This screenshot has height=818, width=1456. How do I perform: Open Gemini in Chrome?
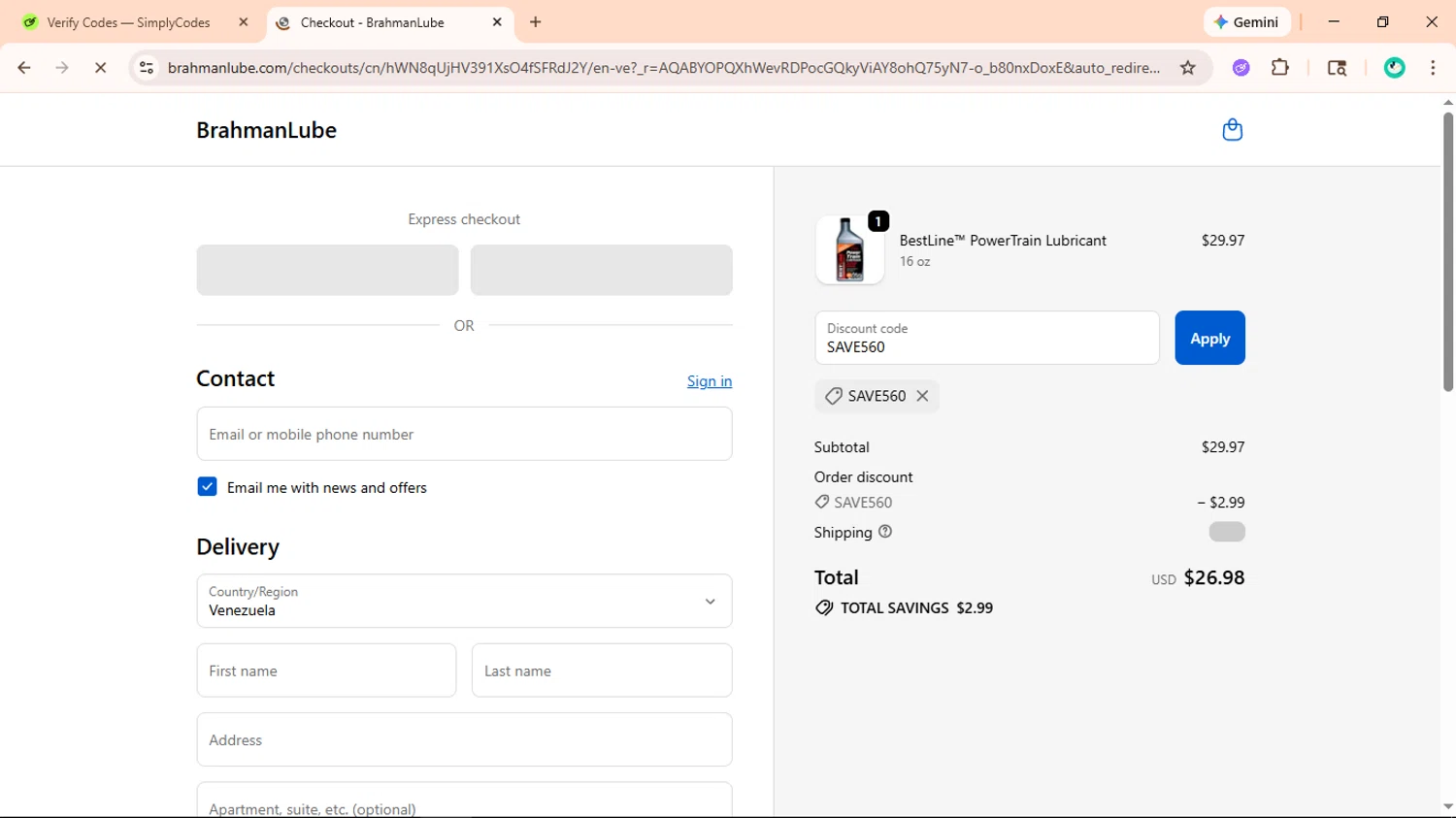[x=1247, y=22]
